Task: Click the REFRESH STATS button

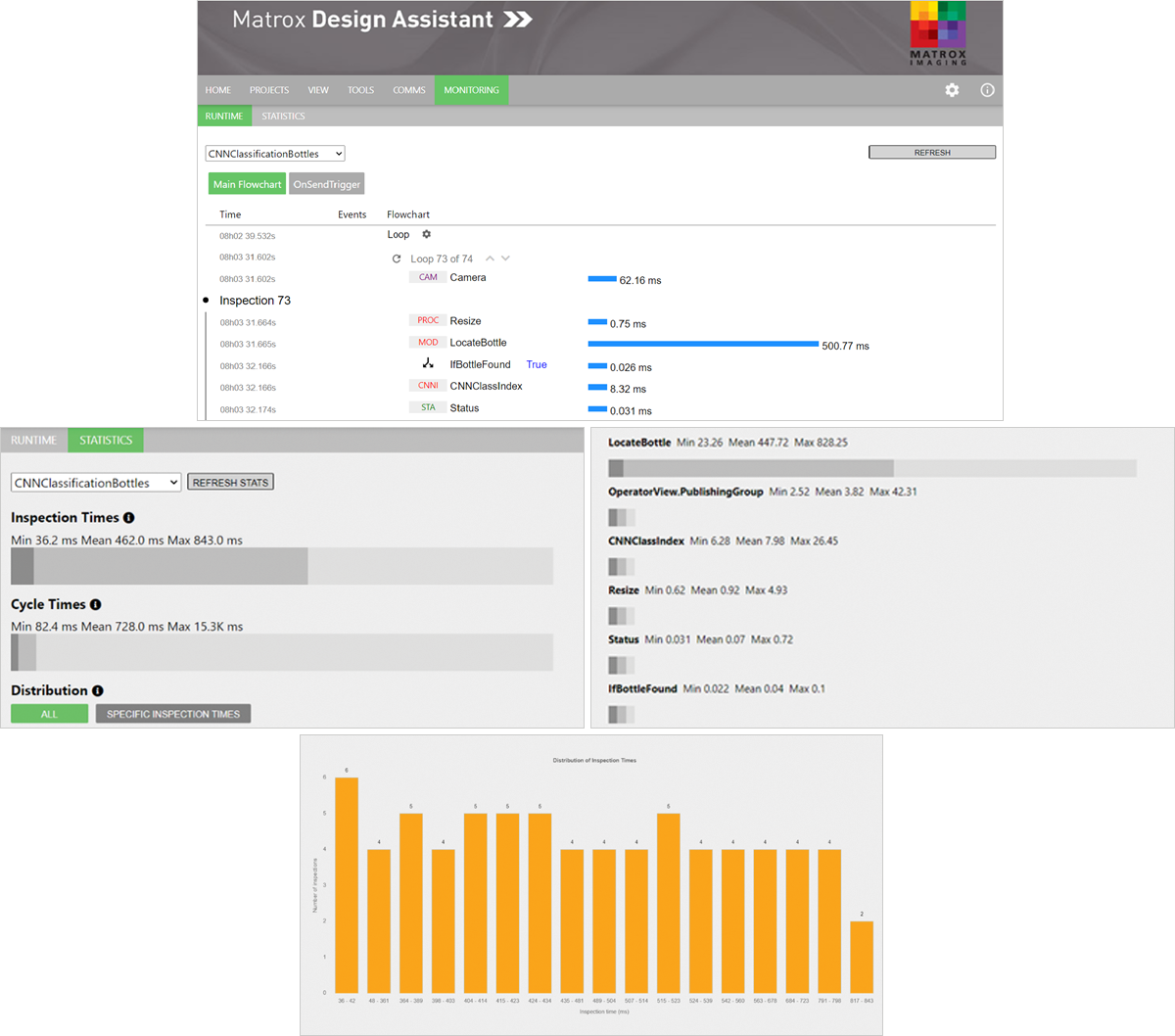Action: point(230,483)
